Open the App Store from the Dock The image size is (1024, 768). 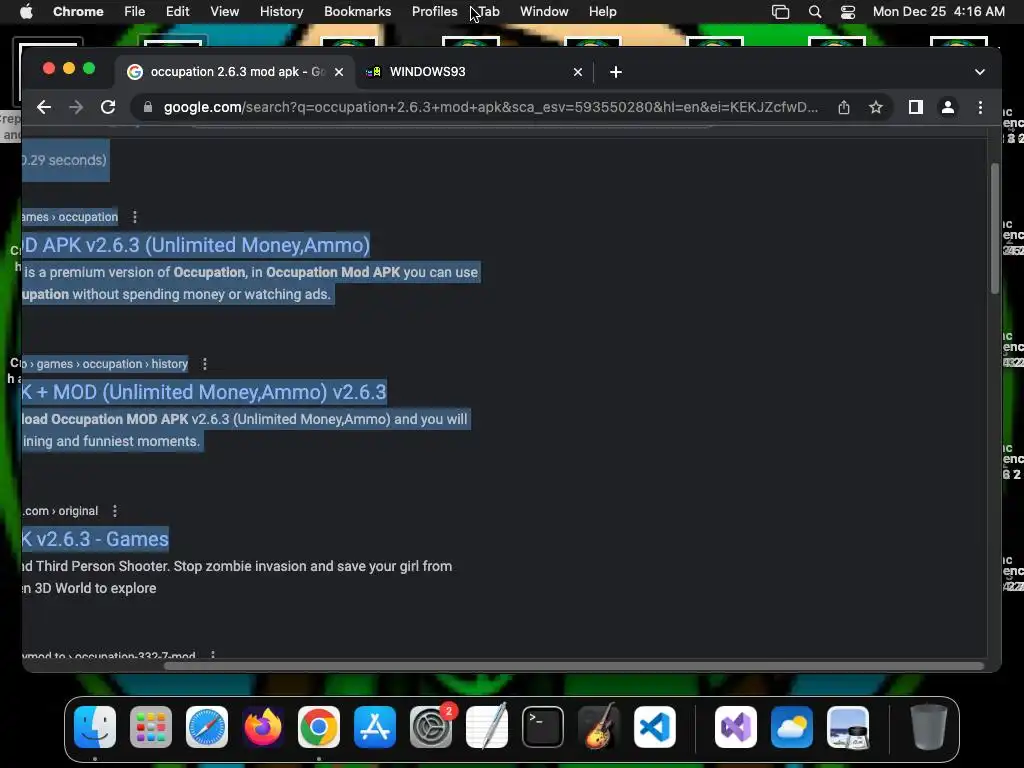[x=375, y=727]
